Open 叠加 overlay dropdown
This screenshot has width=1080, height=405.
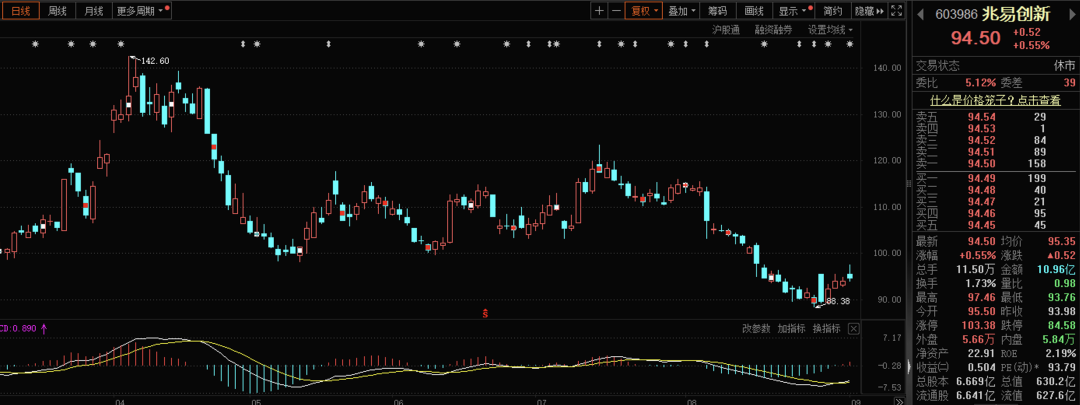(681, 11)
